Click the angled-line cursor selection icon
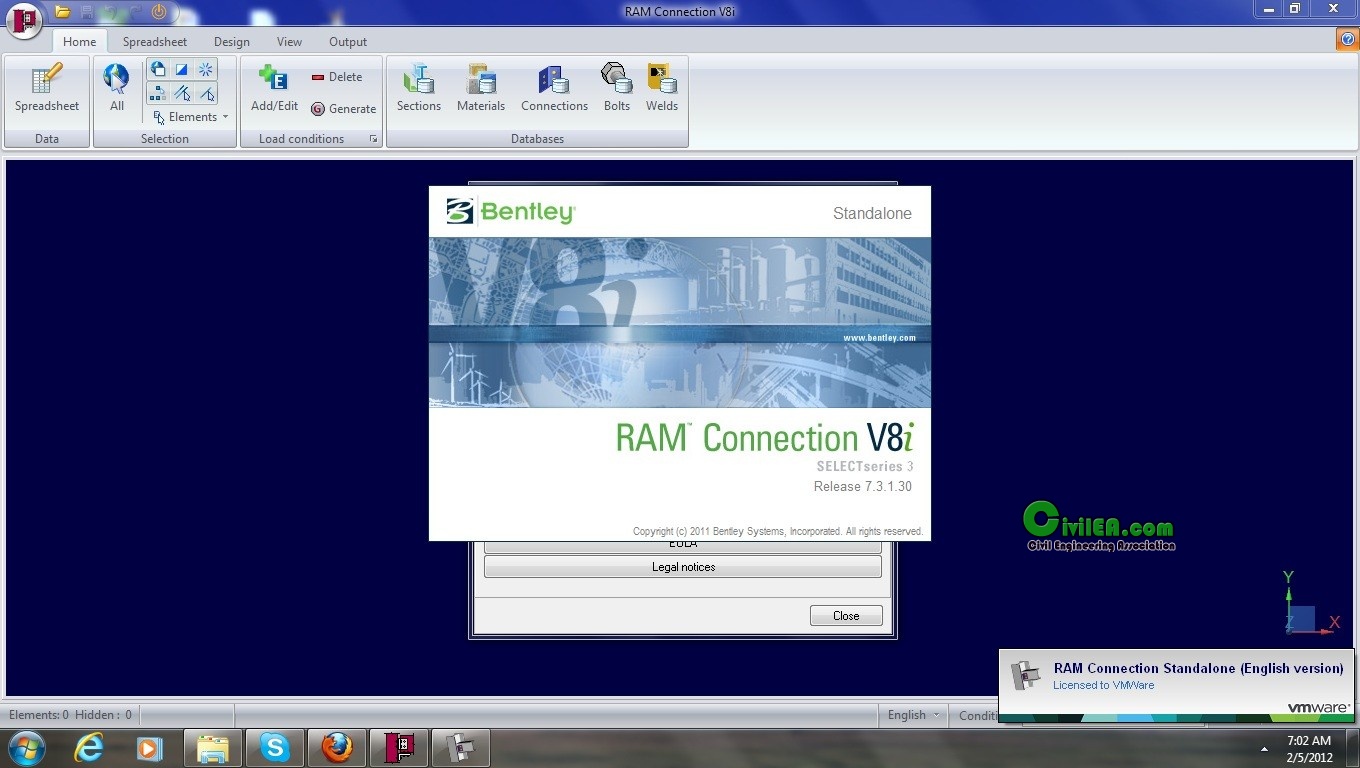Screen dimensions: 1360x768 pyautogui.click(x=206, y=93)
